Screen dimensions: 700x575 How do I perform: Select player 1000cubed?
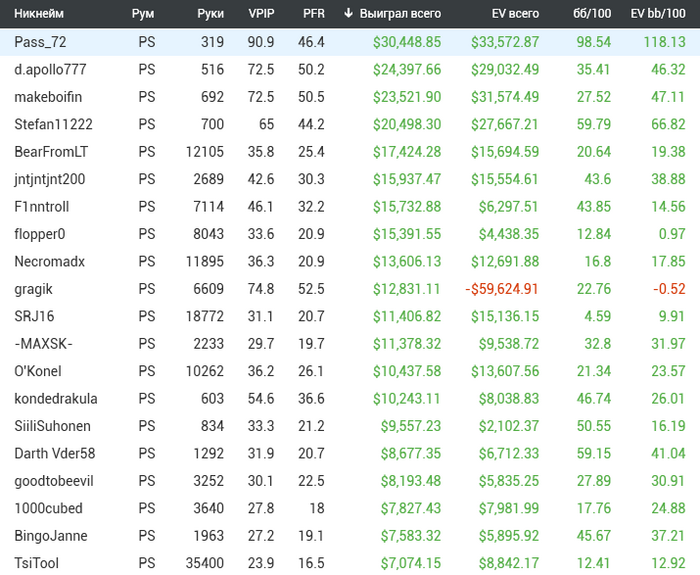(x=48, y=508)
